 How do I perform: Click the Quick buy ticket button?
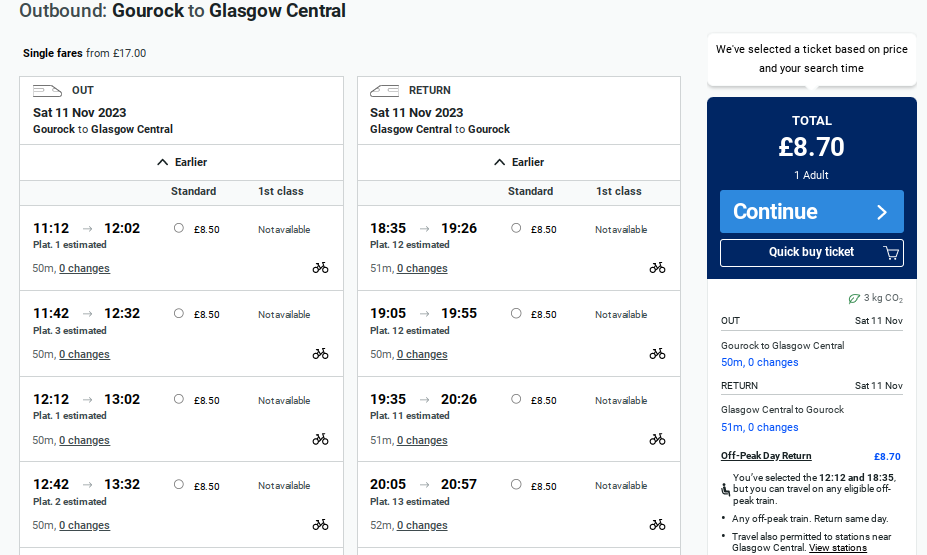click(x=811, y=253)
